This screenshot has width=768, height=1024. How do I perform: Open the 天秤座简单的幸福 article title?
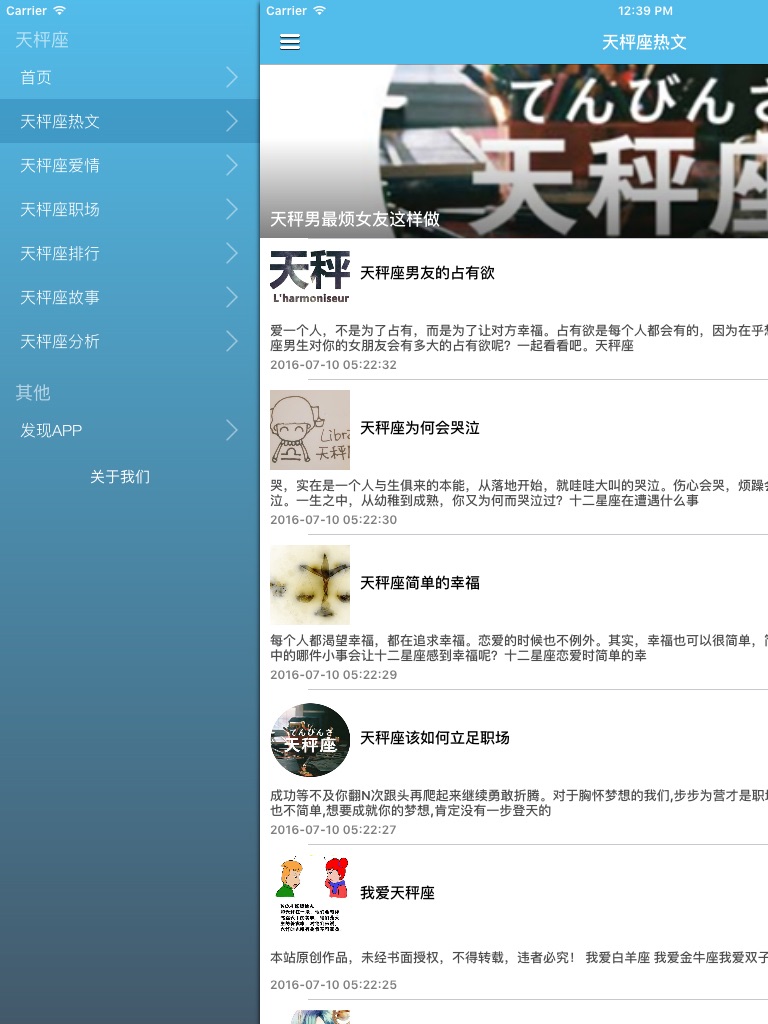coord(420,583)
